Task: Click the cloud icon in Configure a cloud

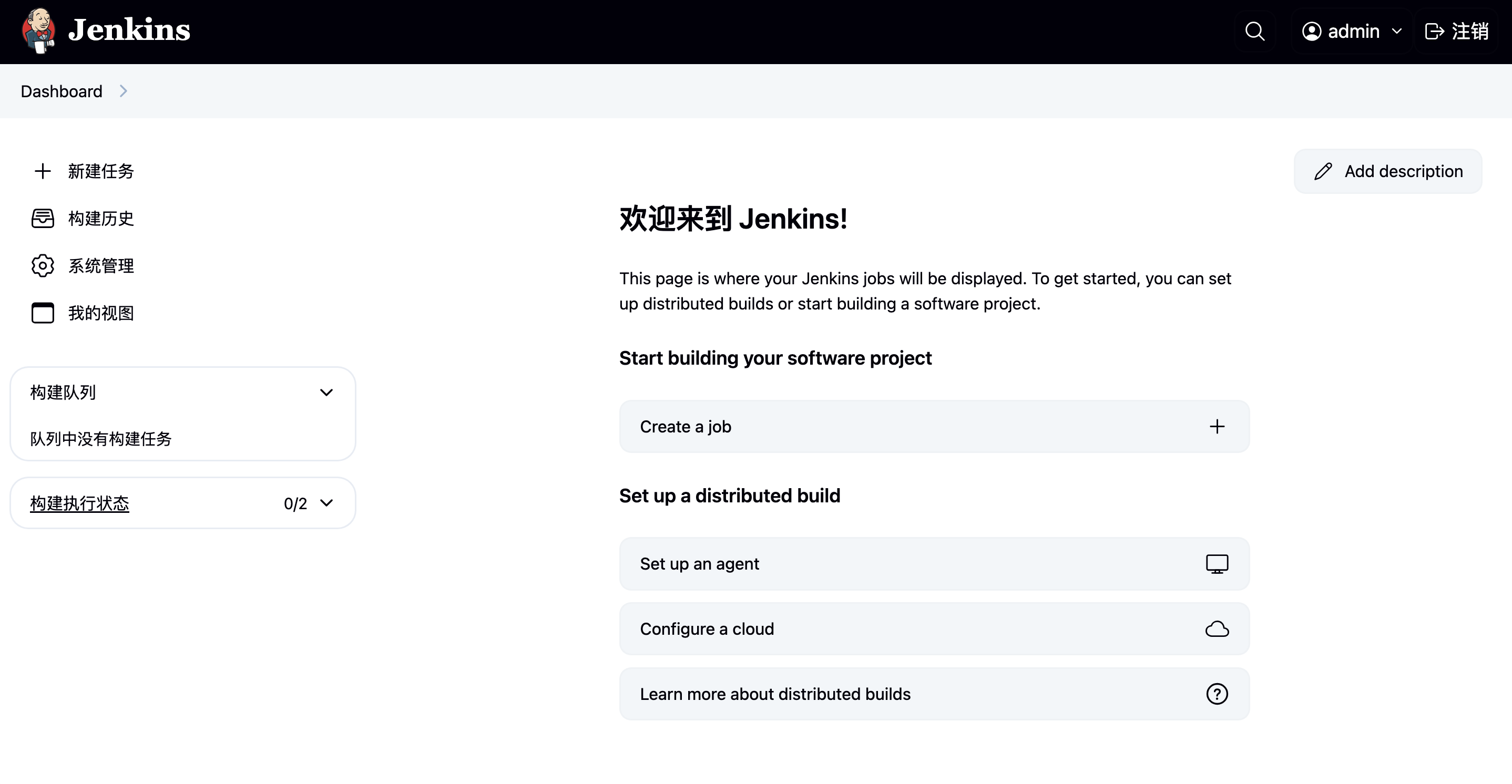Action: coord(1217,629)
